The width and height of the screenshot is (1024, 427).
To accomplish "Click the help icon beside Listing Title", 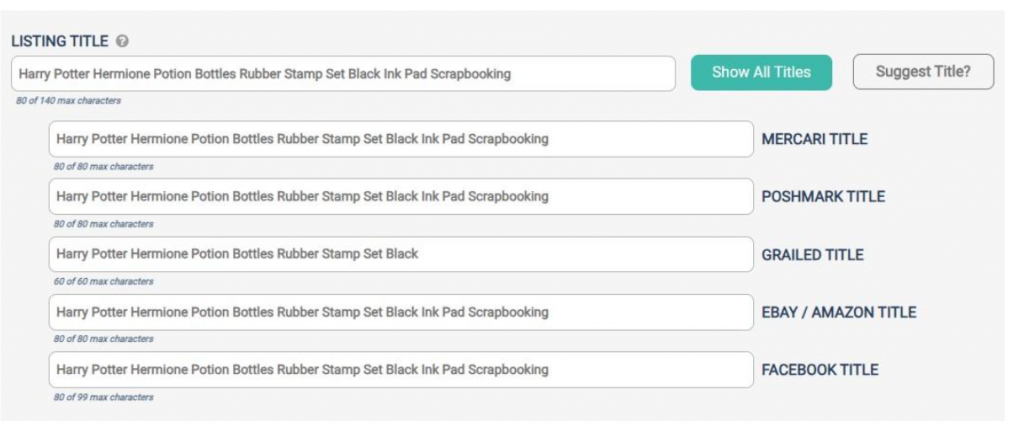I will pyautogui.click(x=122, y=41).
